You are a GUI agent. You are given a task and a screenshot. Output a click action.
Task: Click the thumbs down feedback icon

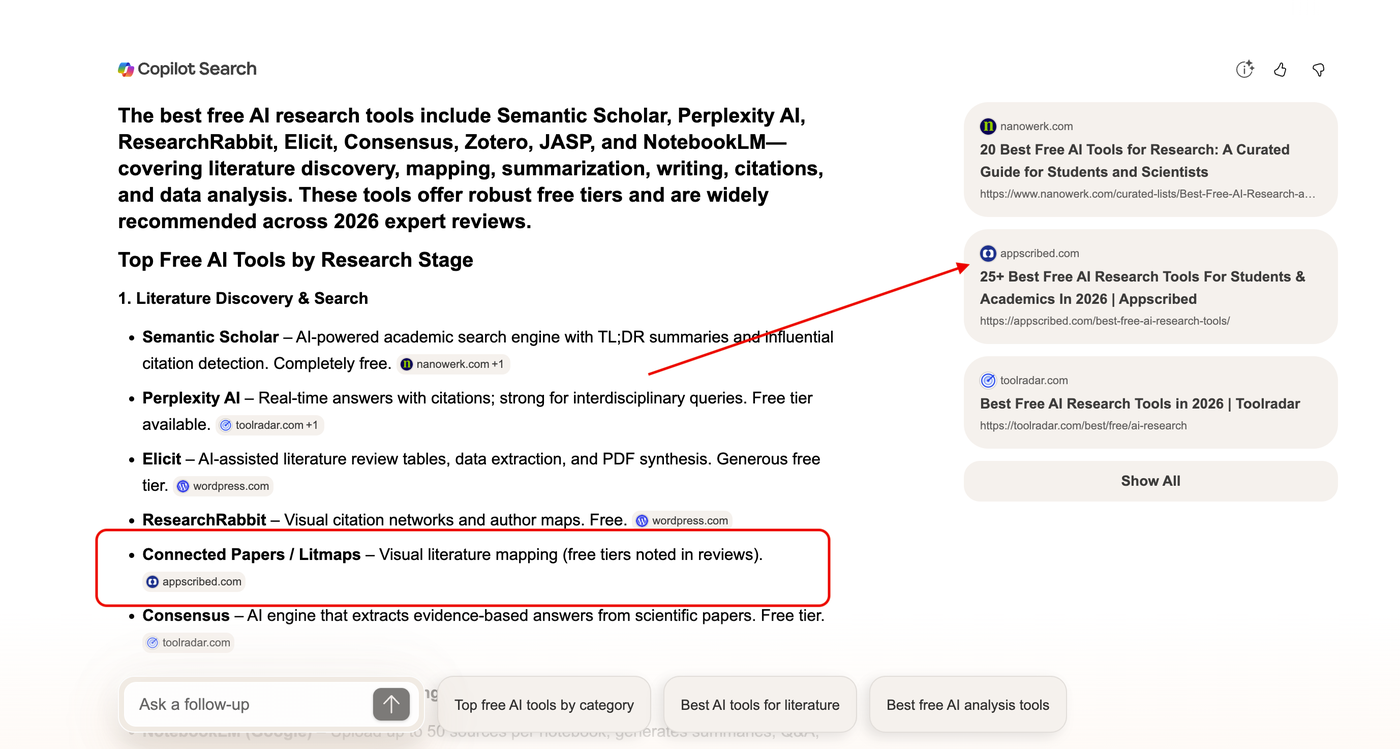1318,69
